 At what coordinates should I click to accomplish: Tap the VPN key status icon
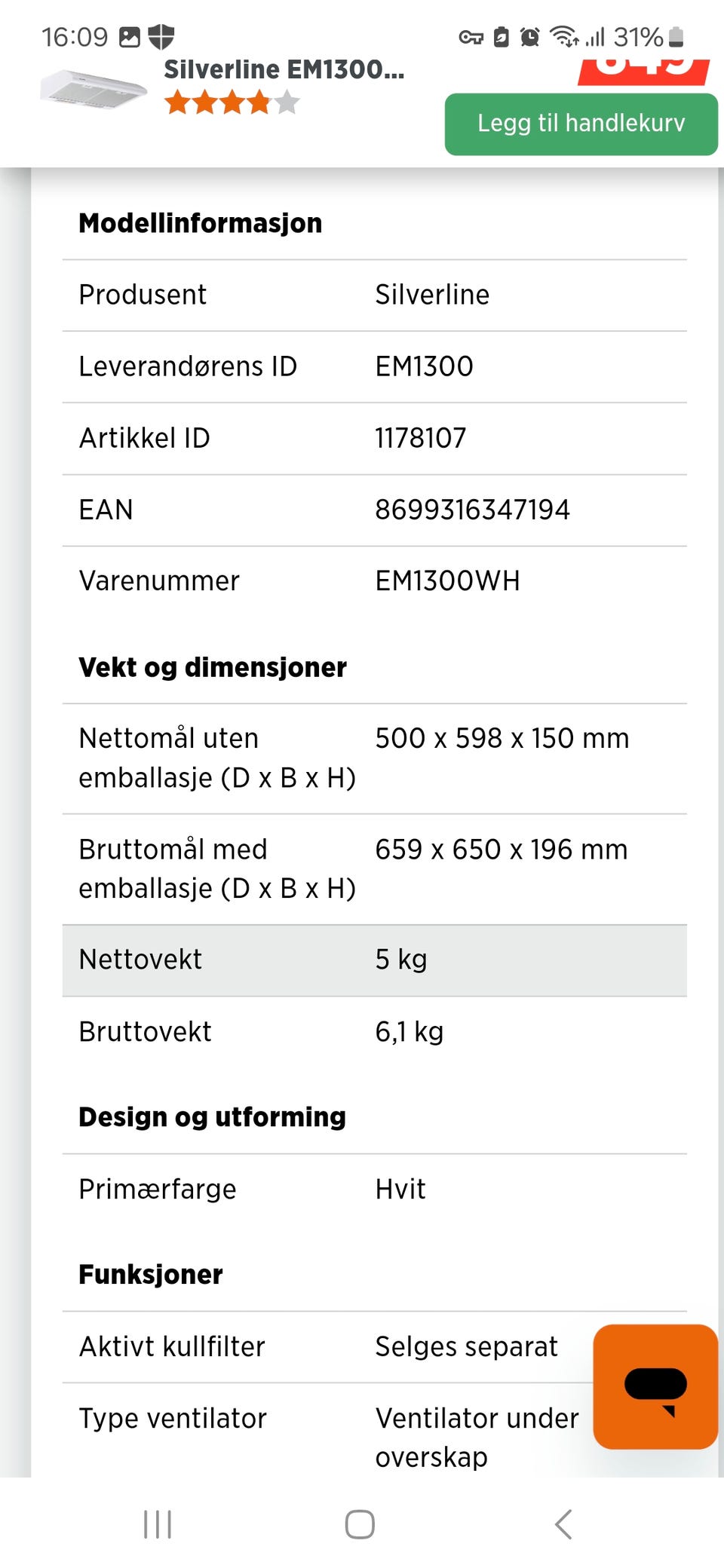[471, 37]
